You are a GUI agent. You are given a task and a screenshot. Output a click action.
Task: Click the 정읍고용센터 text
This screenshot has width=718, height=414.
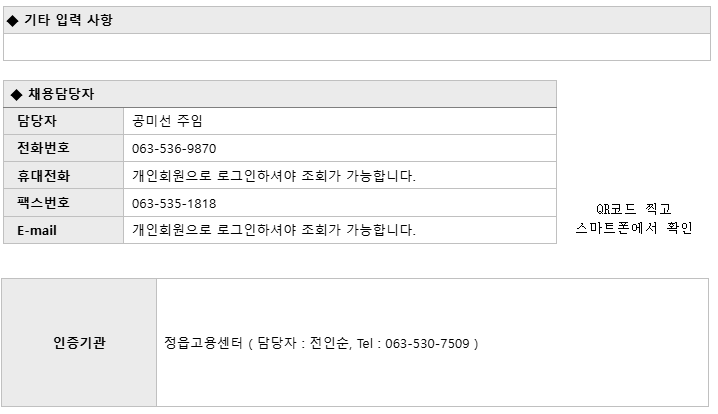coord(203,343)
